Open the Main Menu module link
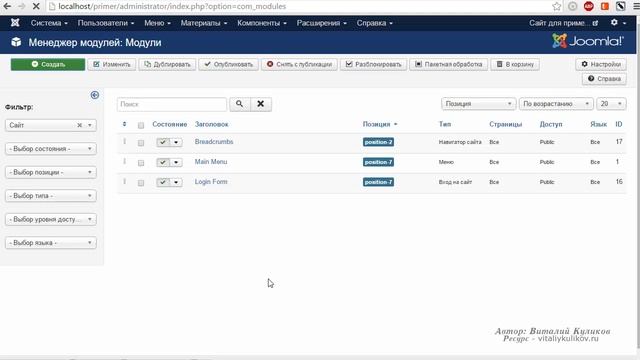The width and height of the screenshot is (640, 360). click(211, 162)
